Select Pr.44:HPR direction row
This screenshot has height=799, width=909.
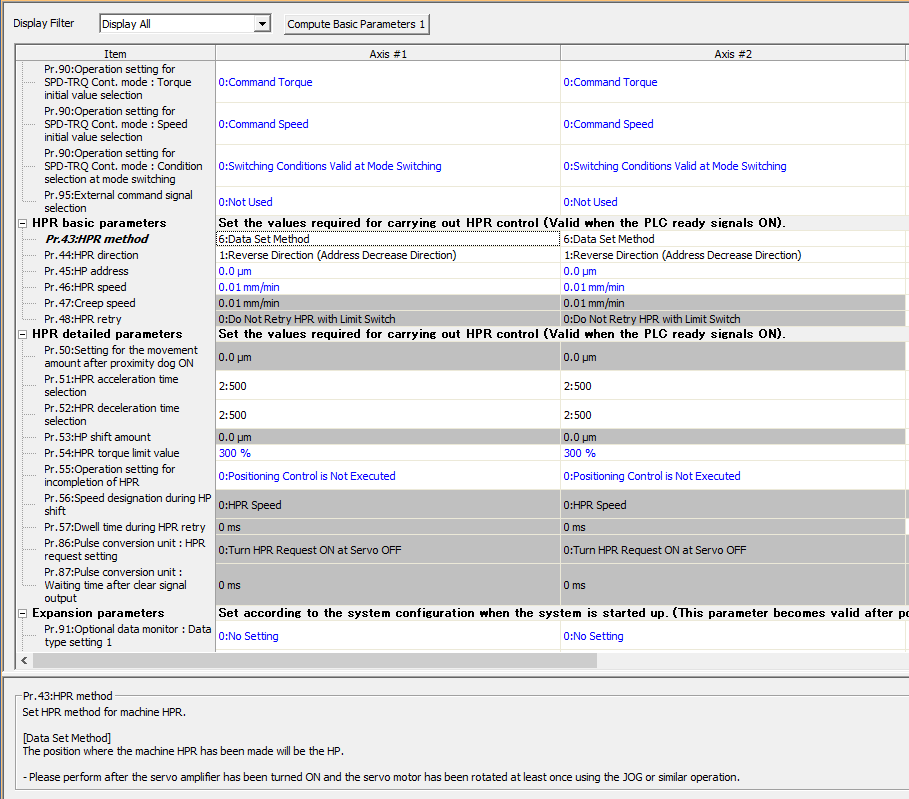point(91,255)
